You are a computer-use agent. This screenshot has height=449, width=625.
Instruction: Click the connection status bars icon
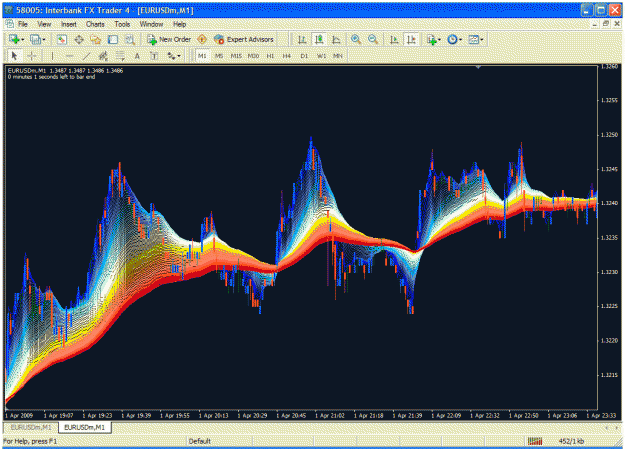coord(535,441)
